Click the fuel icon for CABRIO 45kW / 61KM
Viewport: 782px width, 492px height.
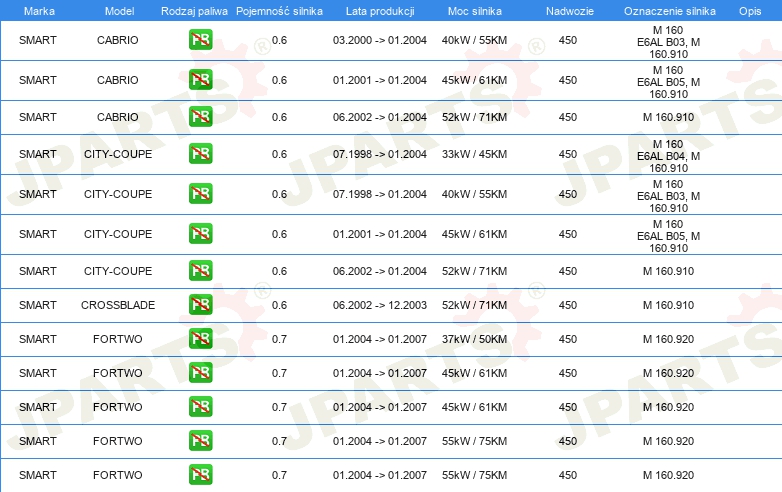click(200, 80)
